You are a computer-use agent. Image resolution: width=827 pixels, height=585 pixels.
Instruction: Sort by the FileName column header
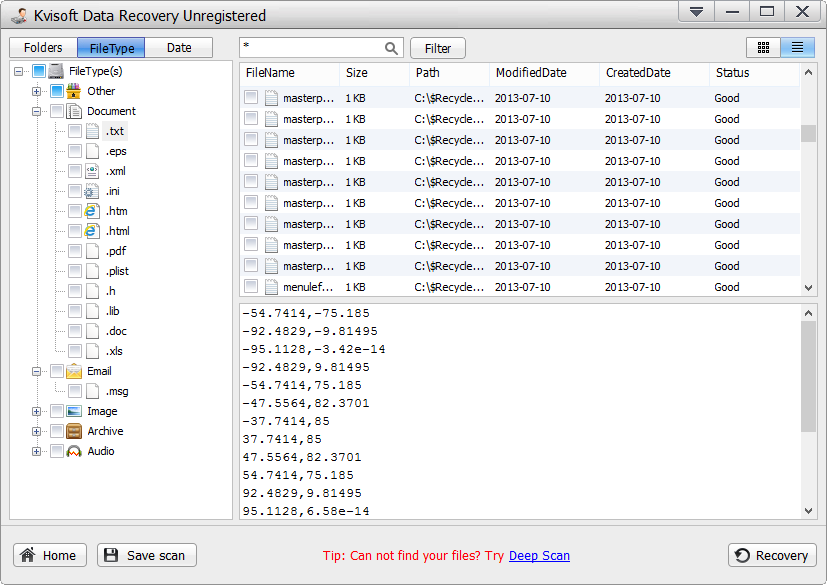pyautogui.click(x=289, y=73)
